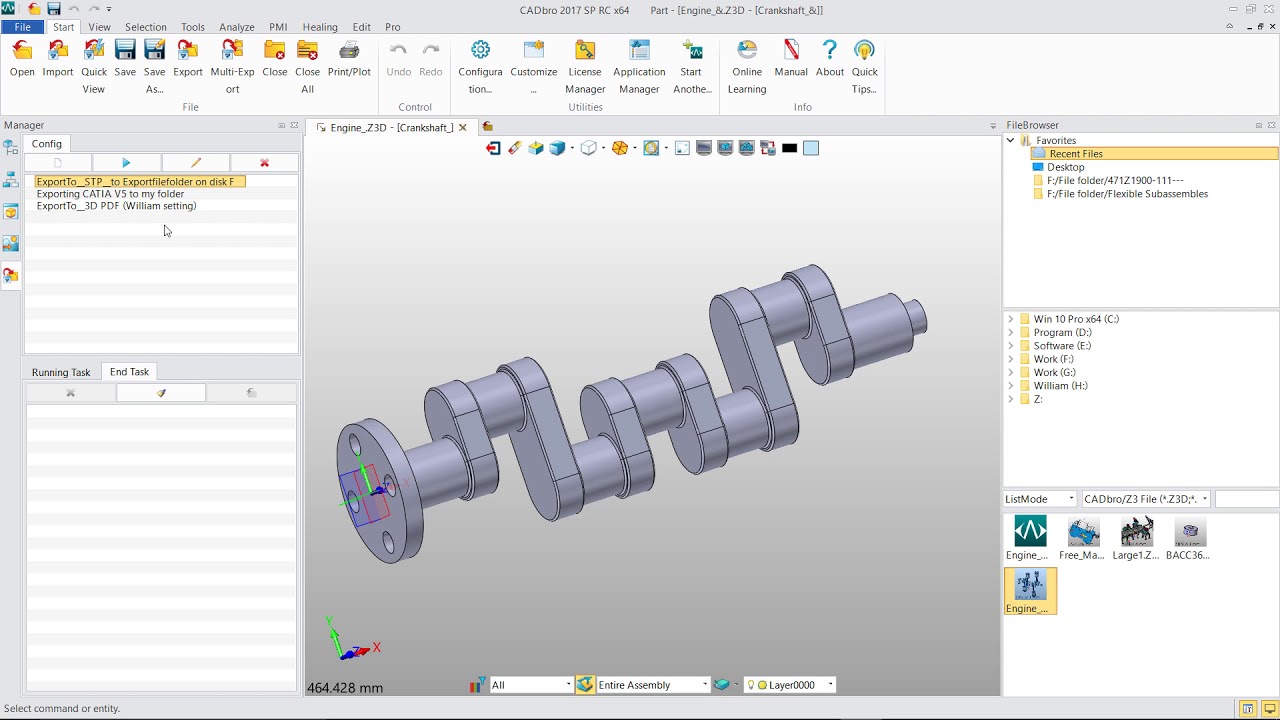The height and width of the screenshot is (720, 1280).
Task: Open the Analyze ribbon tab
Action: point(237,27)
